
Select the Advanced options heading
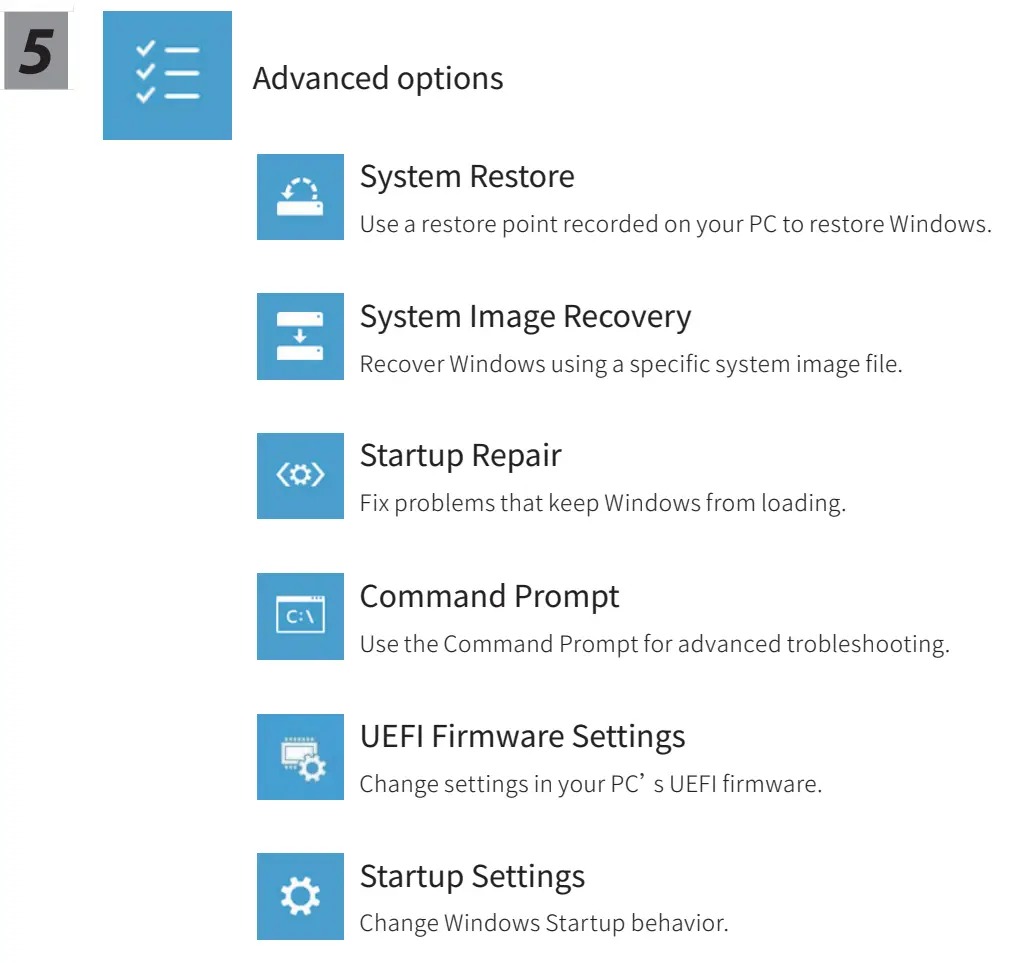click(378, 79)
